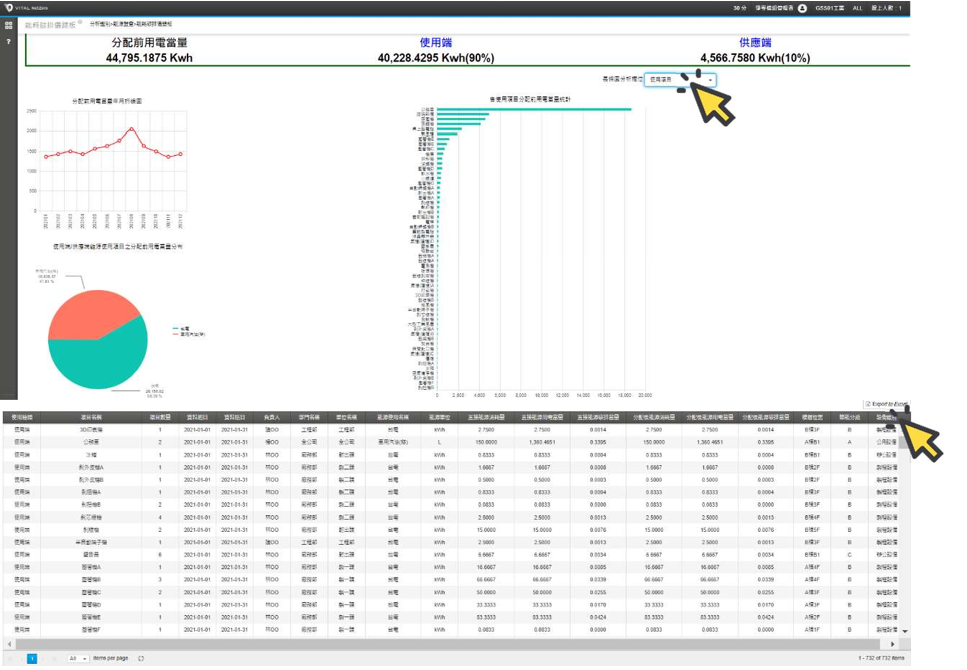Screen dimensions: 967x670
Task: Open the user account avatar icon
Action: click(x=802, y=7)
